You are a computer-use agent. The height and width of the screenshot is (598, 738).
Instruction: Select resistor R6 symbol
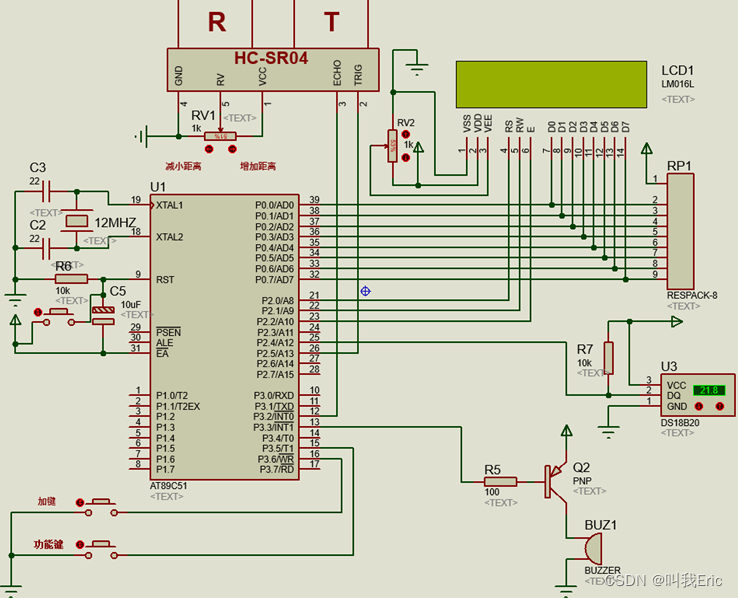coord(71,279)
